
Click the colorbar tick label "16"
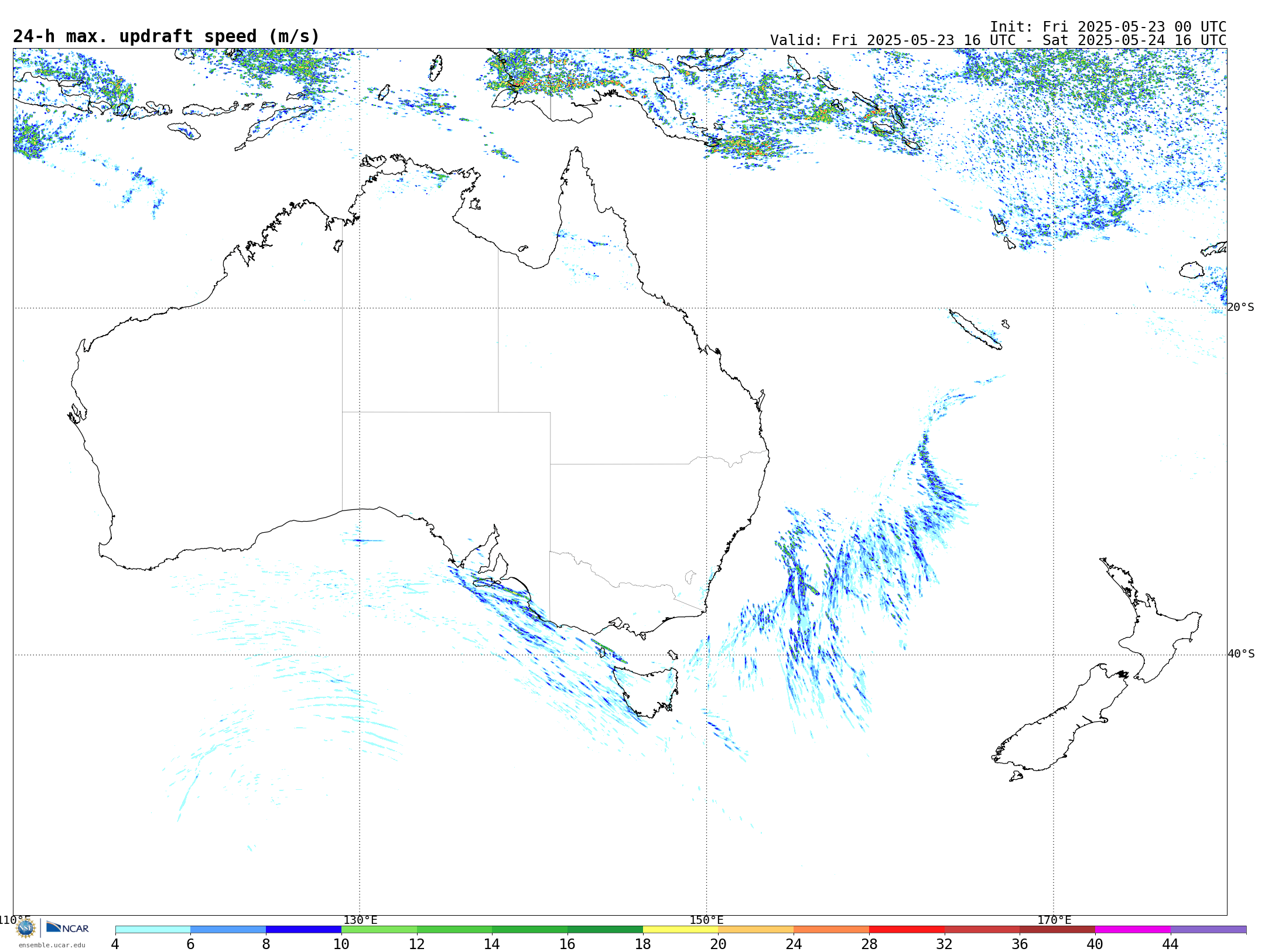point(567,944)
